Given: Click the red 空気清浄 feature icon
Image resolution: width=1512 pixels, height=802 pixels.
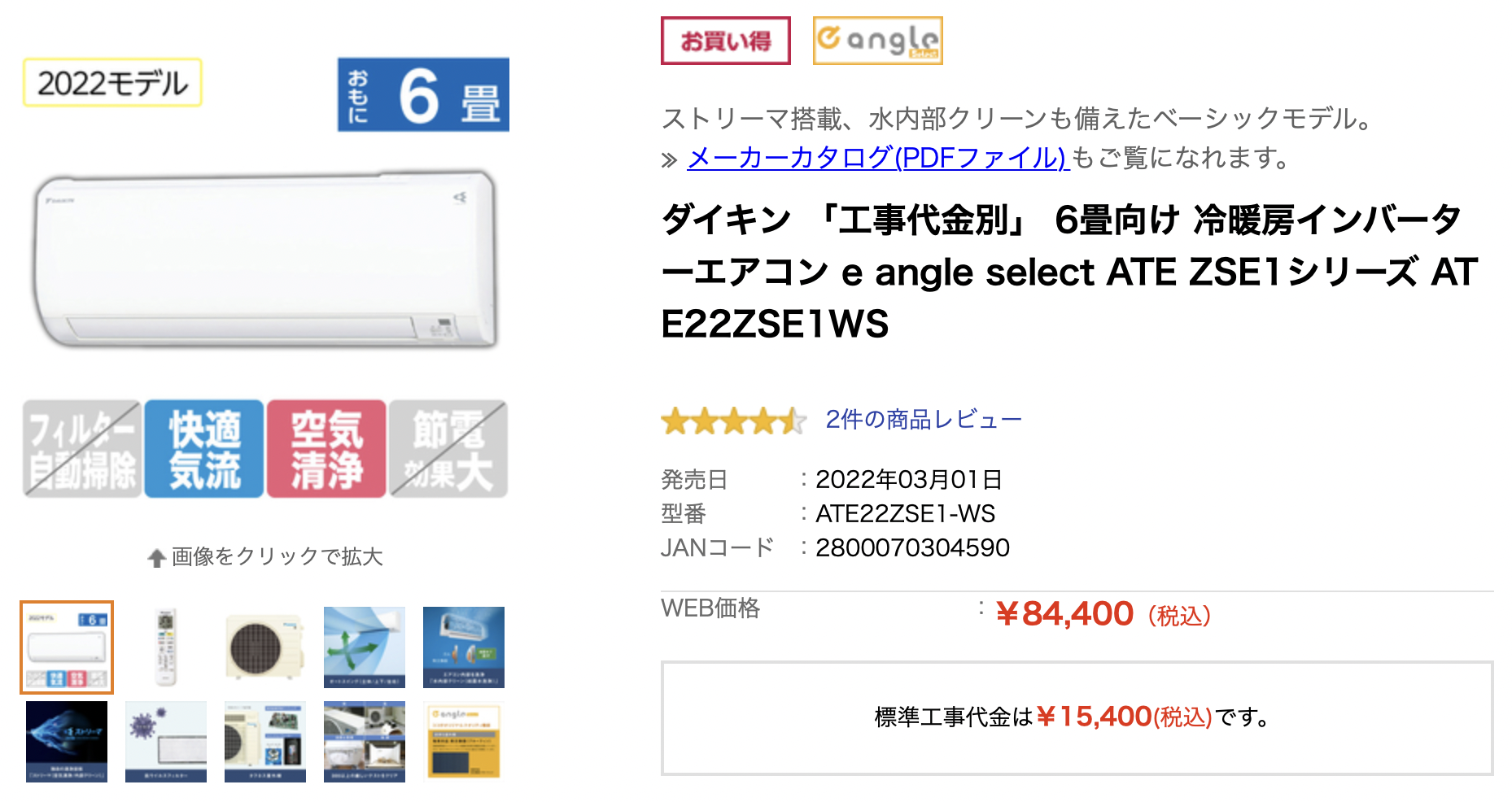Looking at the screenshot, I should click(326, 449).
